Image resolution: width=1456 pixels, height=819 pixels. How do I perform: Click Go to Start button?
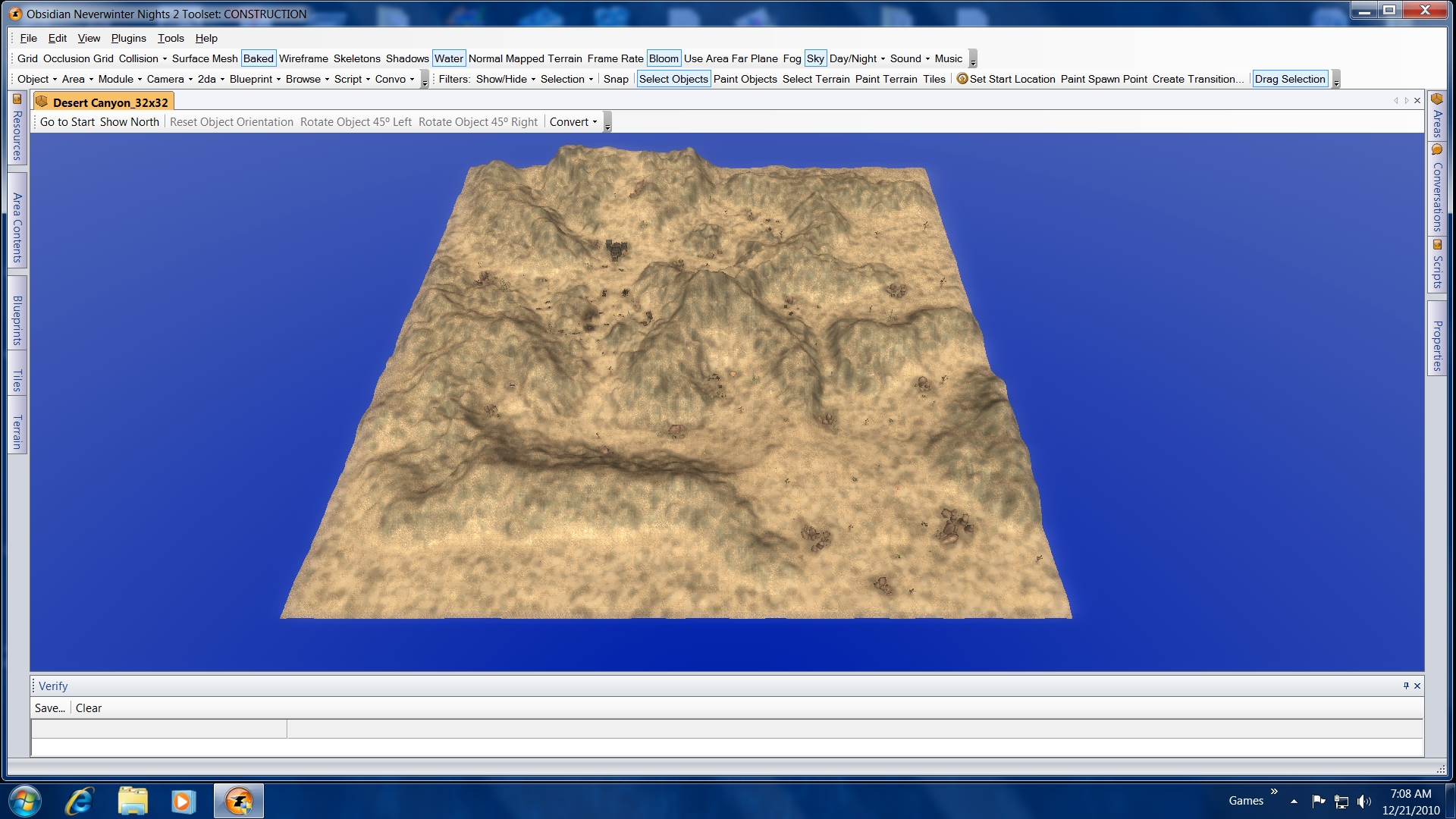coord(67,122)
